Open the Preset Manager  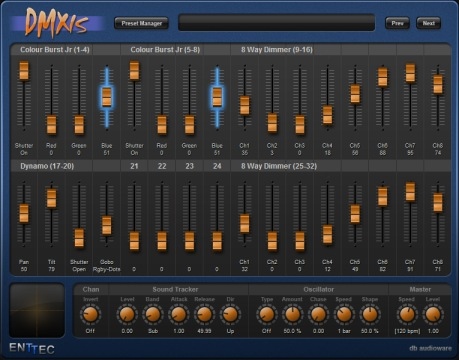click(x=141, y=23)
